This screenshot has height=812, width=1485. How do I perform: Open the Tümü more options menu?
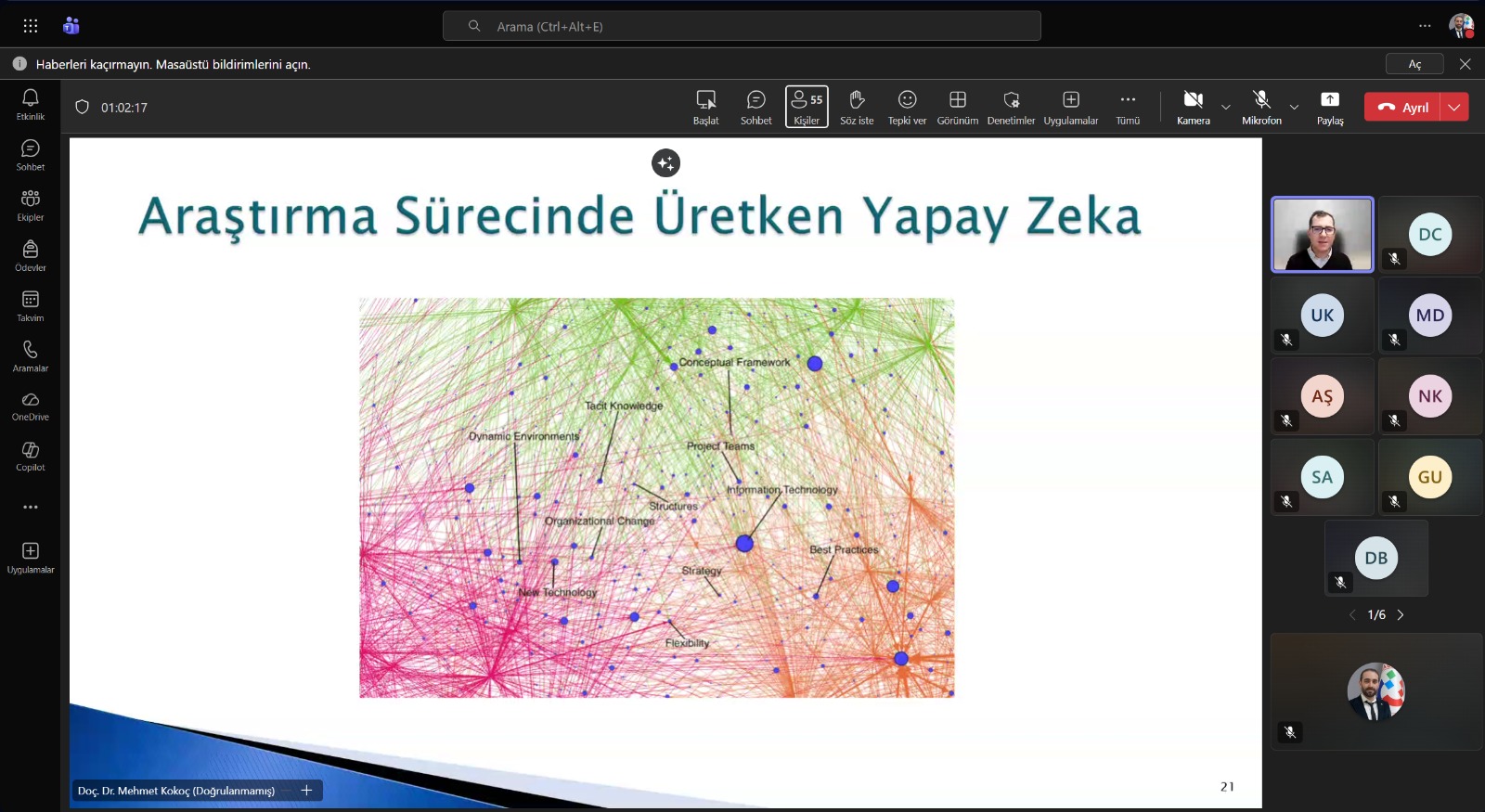click(1128, 107)
